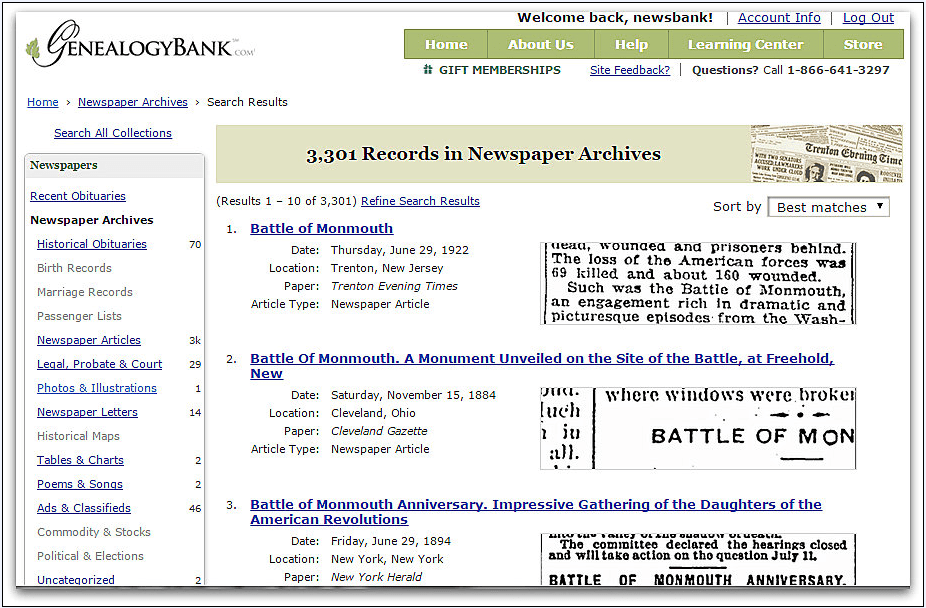Click the location New York, New York

[x=387, y=559]
